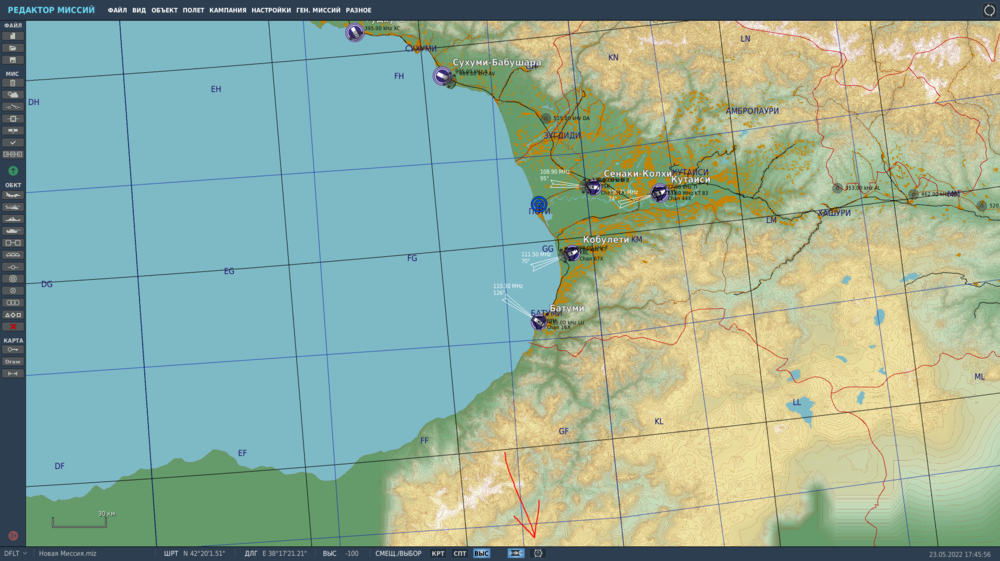Click the СМЕЩ./ВЫБОР label
The width and height of the screenshot is (1000, 561).
tap(398, 553)
